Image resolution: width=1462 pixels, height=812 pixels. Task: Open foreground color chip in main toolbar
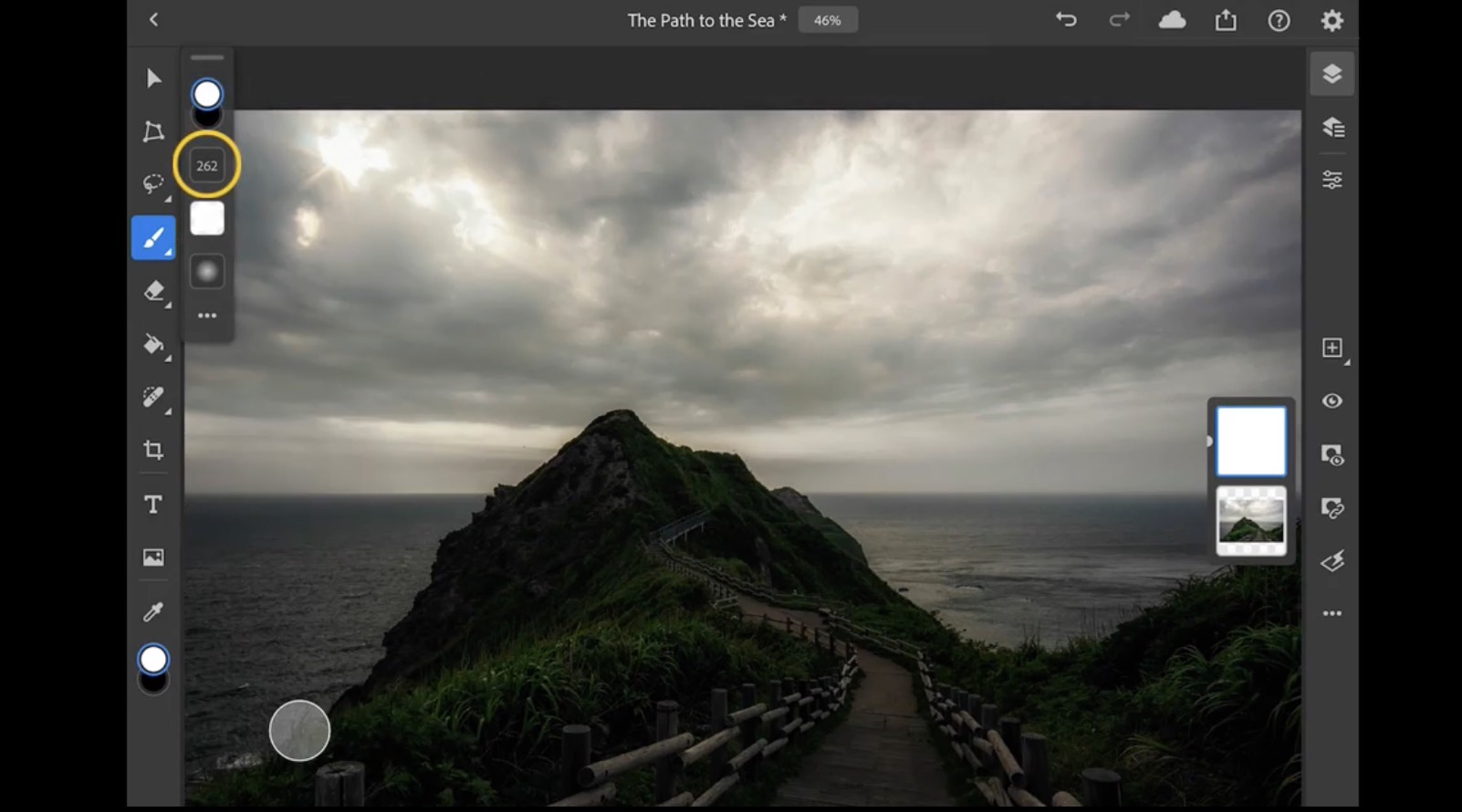[x=153, y=660]
